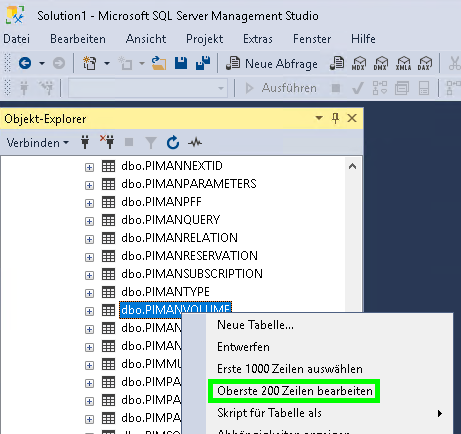Screen dimensions: 461x434
Task: Open the Extras menu
Action: [x=258, y=39]
